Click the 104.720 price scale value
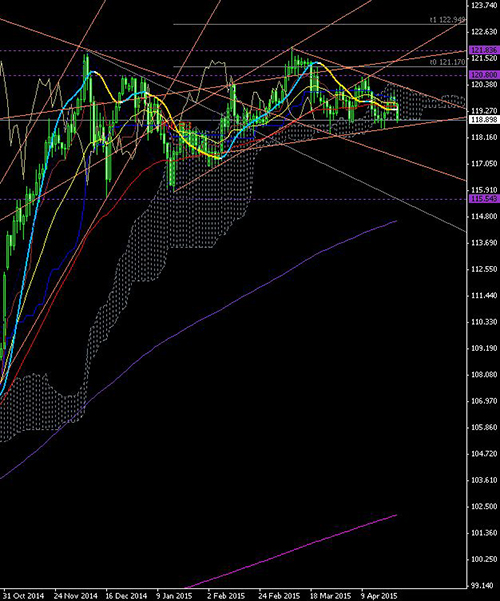 pyautogui.click(x=484, y=454)
